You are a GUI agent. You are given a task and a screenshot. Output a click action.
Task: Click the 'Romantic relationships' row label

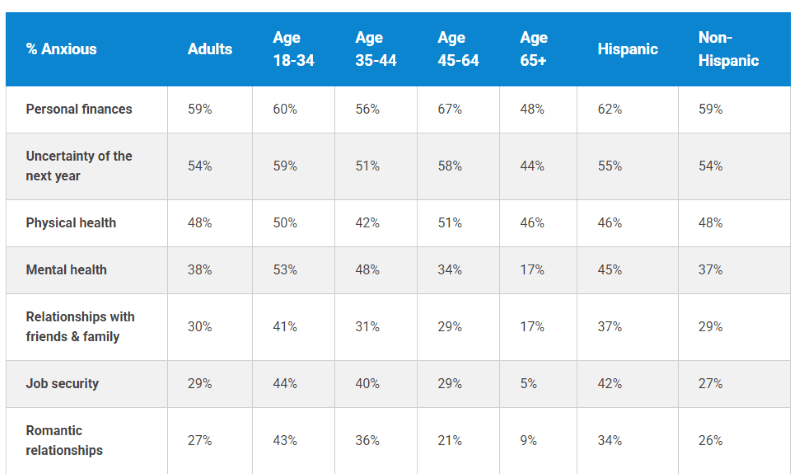click(64, 440)
